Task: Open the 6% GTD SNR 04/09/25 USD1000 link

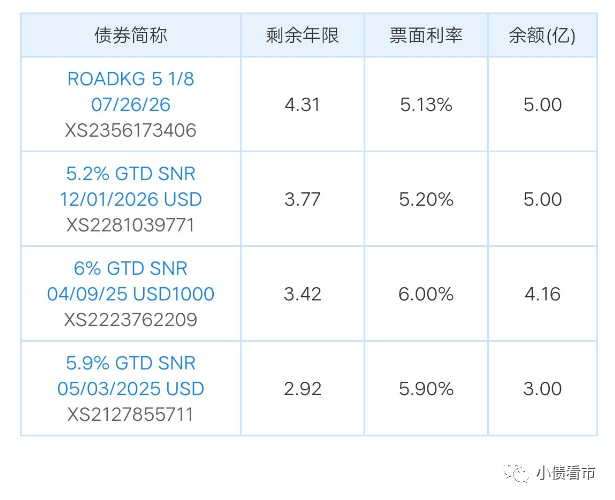Action: (x=130, y=281)
